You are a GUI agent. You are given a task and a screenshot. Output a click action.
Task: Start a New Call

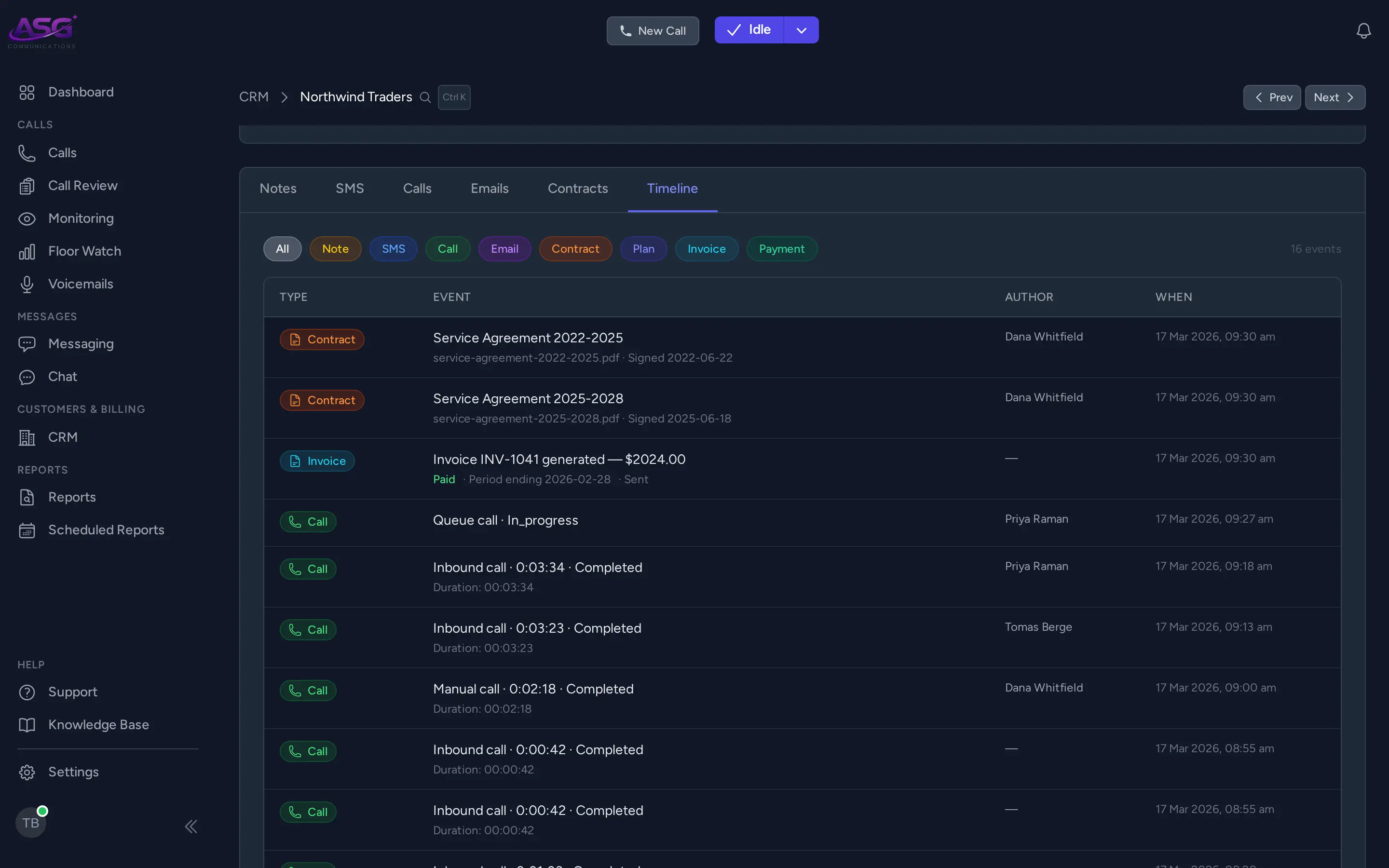[x=653, y=30]
